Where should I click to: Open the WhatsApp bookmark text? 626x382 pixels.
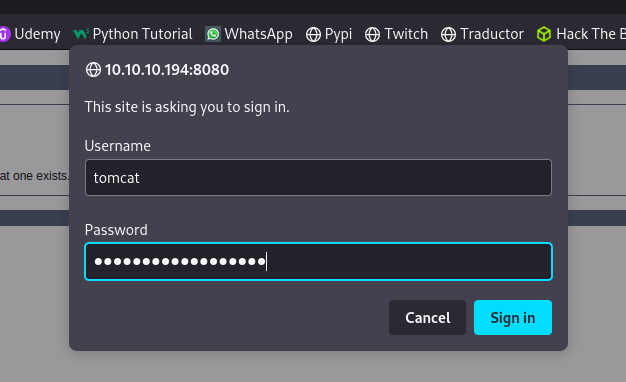pyautogui.click(x=258, y=34)
